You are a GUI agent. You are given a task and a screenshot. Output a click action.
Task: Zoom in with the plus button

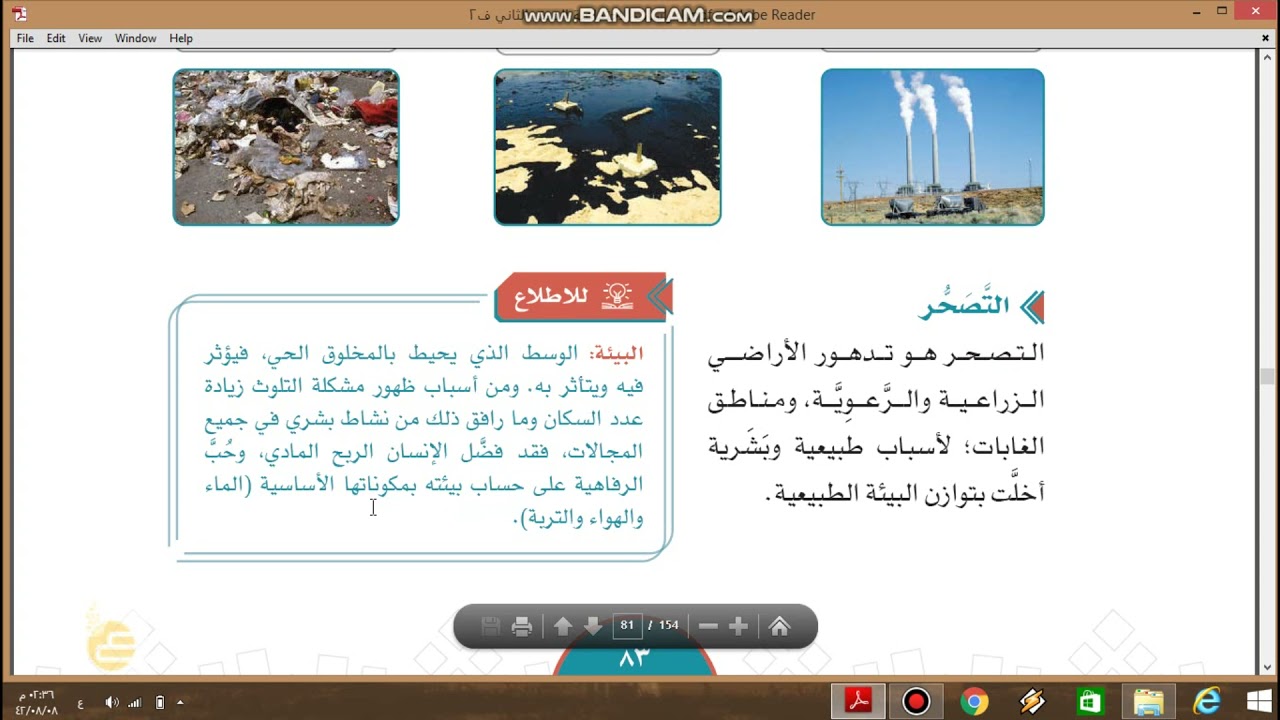pyautogui.click(x=739, y=626)
